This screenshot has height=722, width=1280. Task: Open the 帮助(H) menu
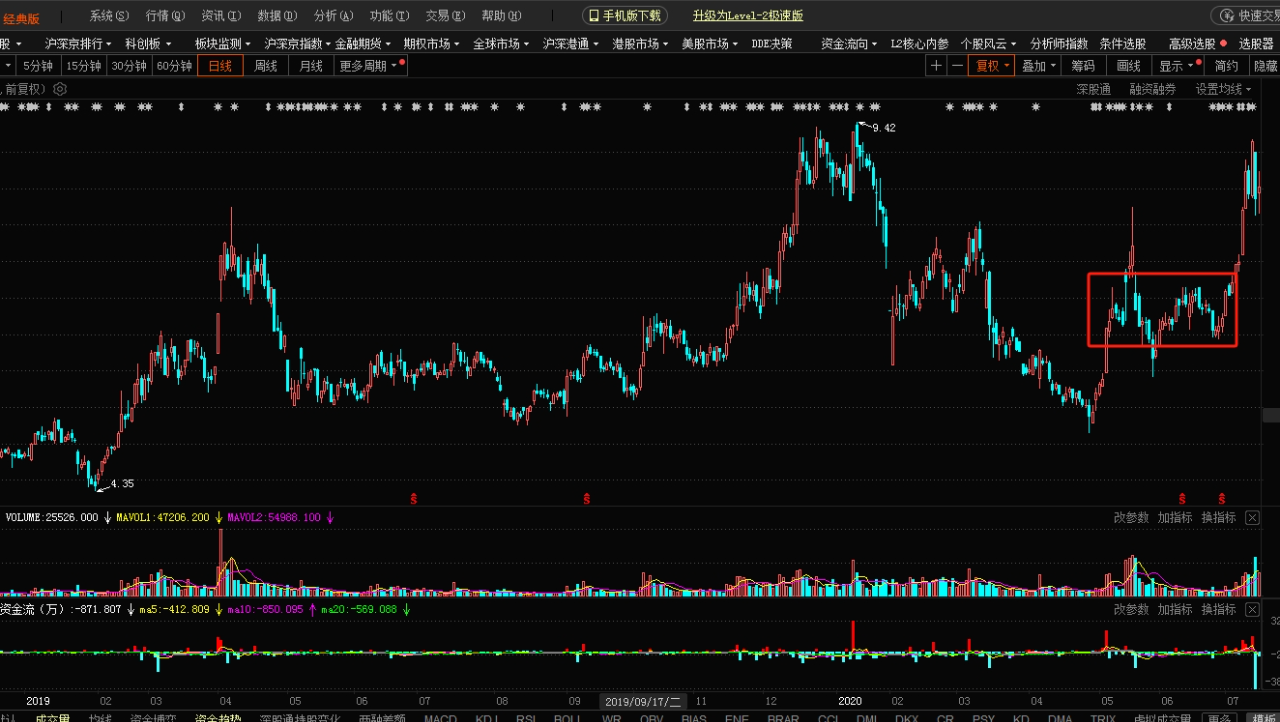[501, 16]
